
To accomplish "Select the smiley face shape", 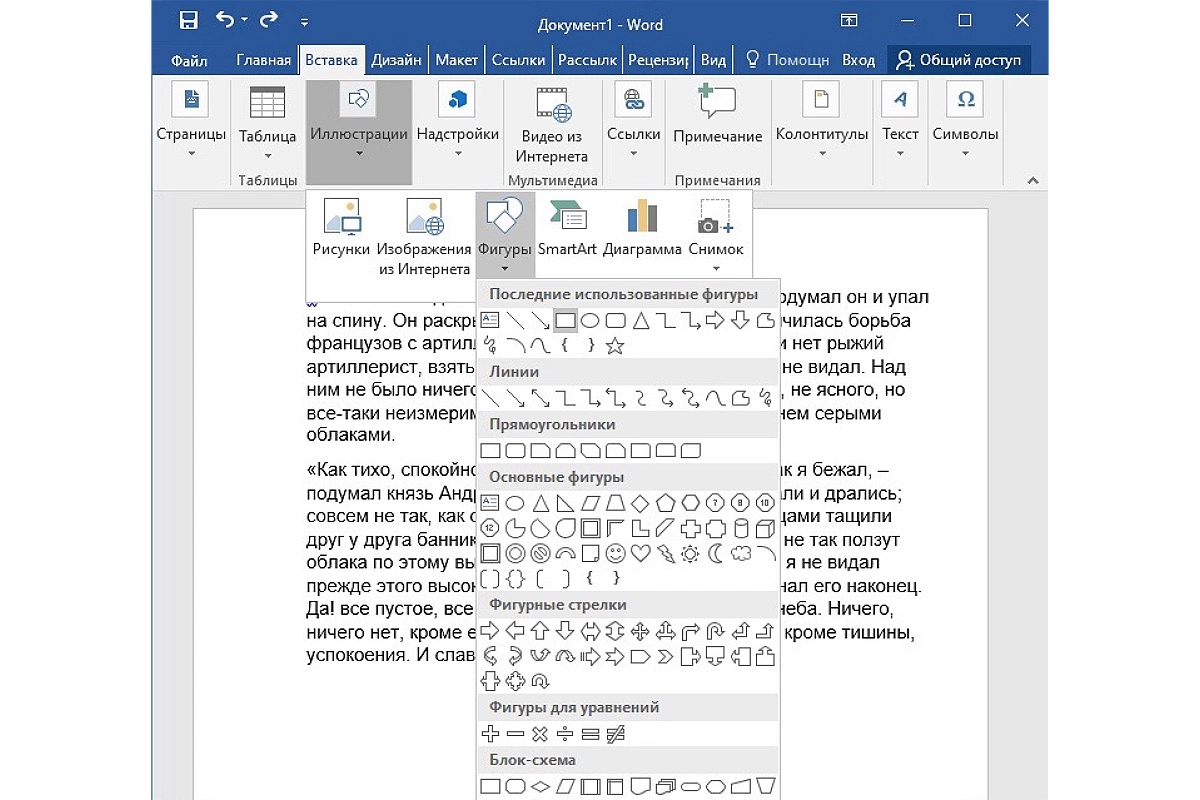I will [615, 553].
